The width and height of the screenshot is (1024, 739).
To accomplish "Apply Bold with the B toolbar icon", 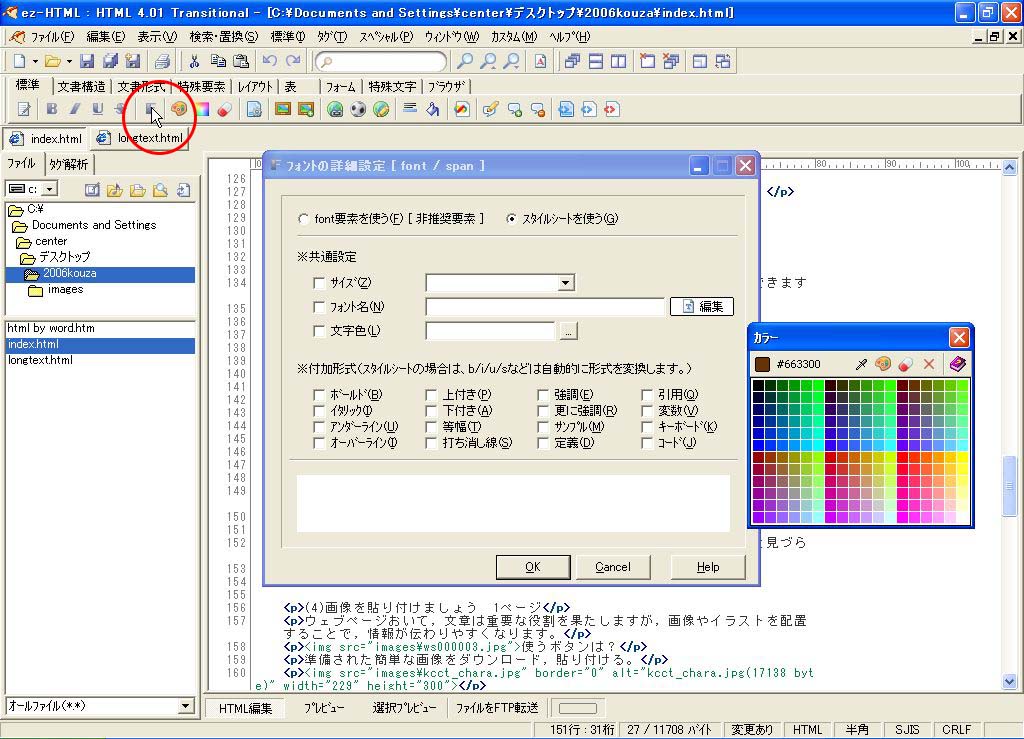I will click(52, 109).
